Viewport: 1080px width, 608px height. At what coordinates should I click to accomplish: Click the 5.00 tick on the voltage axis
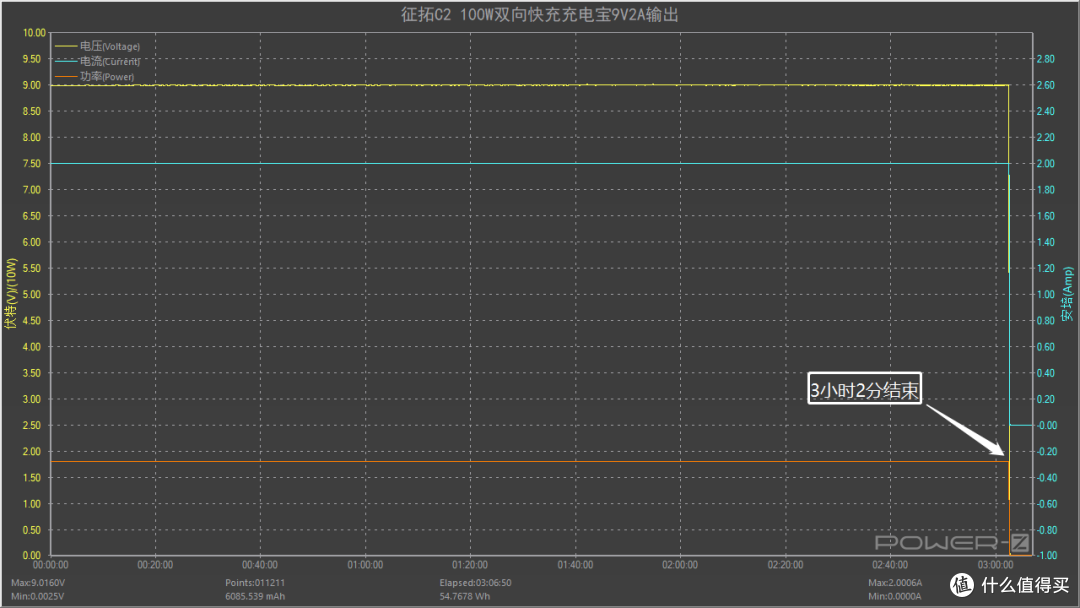tap(32, 295)
